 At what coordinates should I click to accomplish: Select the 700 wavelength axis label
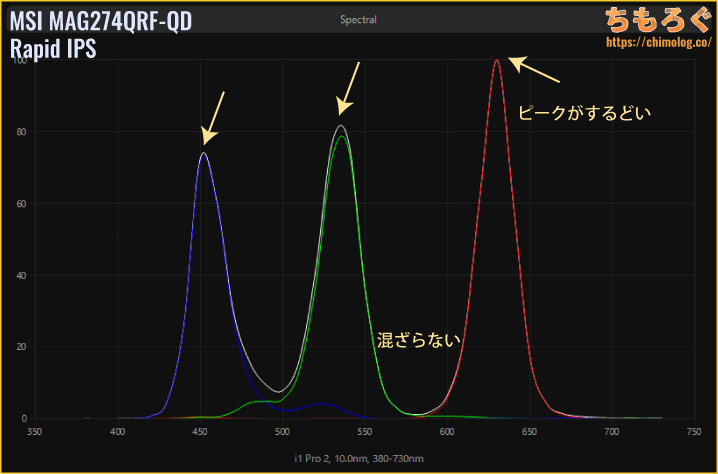click(611, 432)
